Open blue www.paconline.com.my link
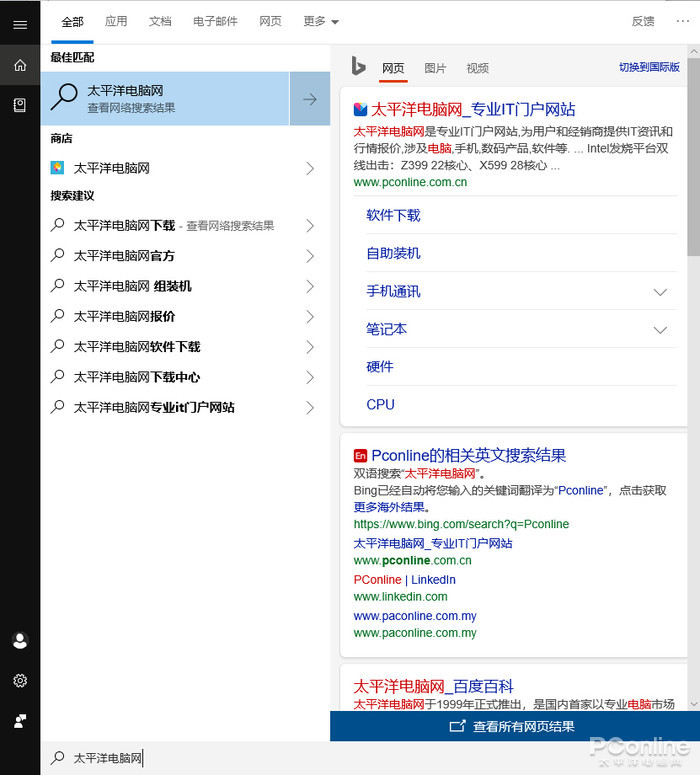Screen dimensions: 700x775 click(415, 616)
